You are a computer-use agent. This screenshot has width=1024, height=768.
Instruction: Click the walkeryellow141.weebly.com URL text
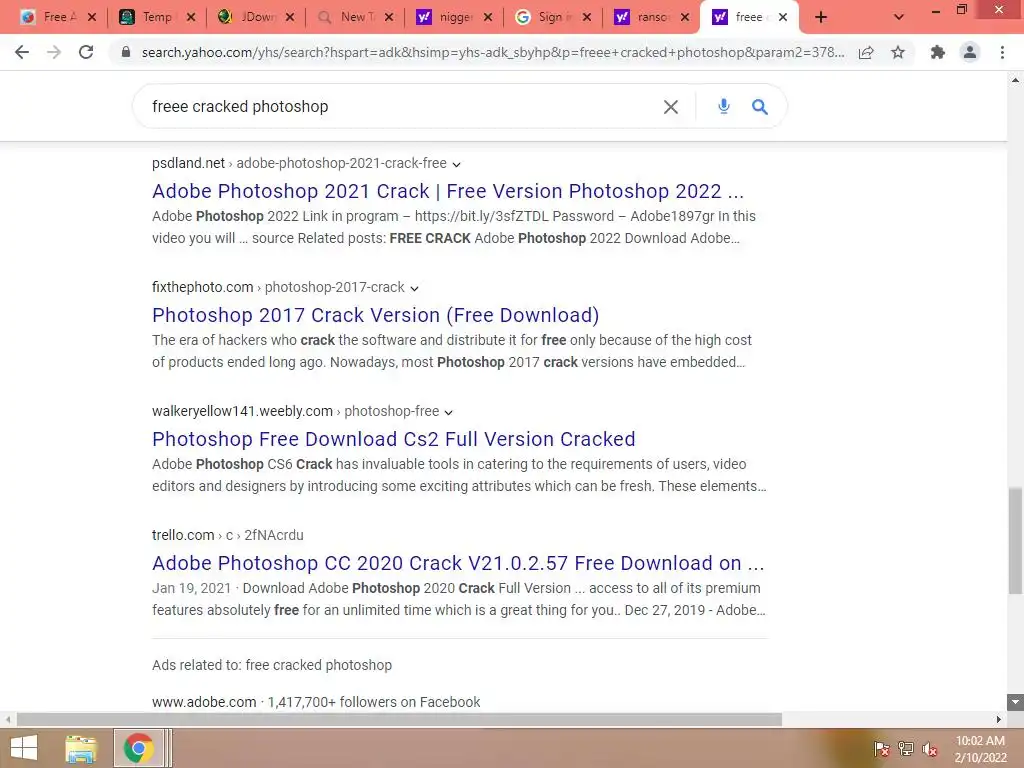[x=242, y=411]
